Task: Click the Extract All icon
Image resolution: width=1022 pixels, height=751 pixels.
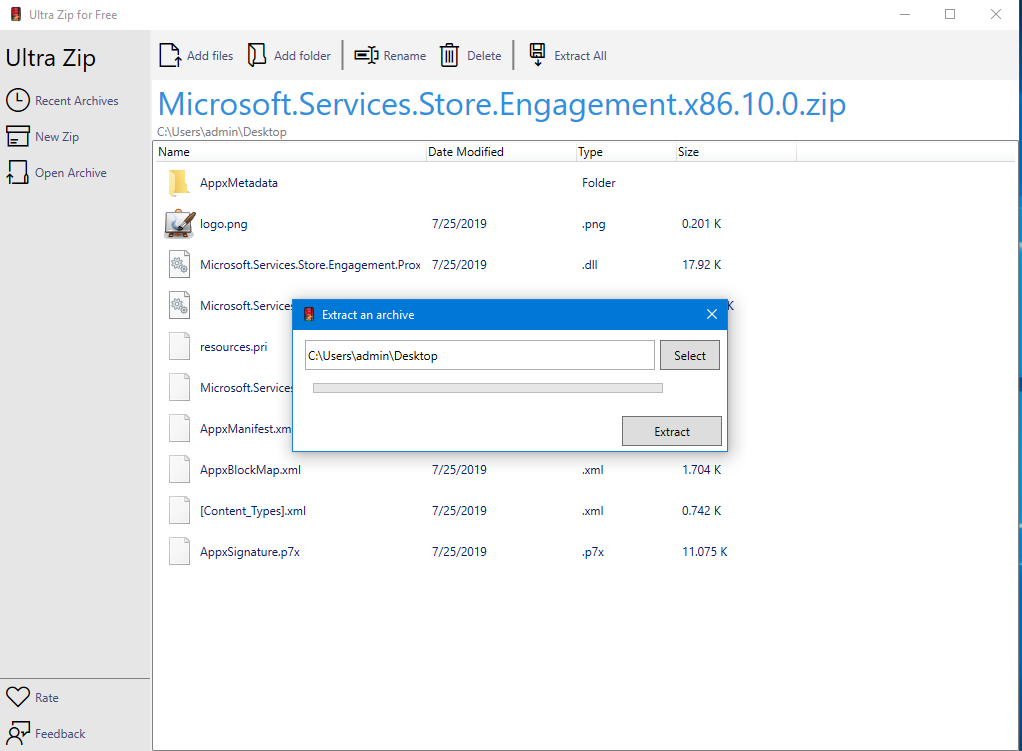Action: 538,55
